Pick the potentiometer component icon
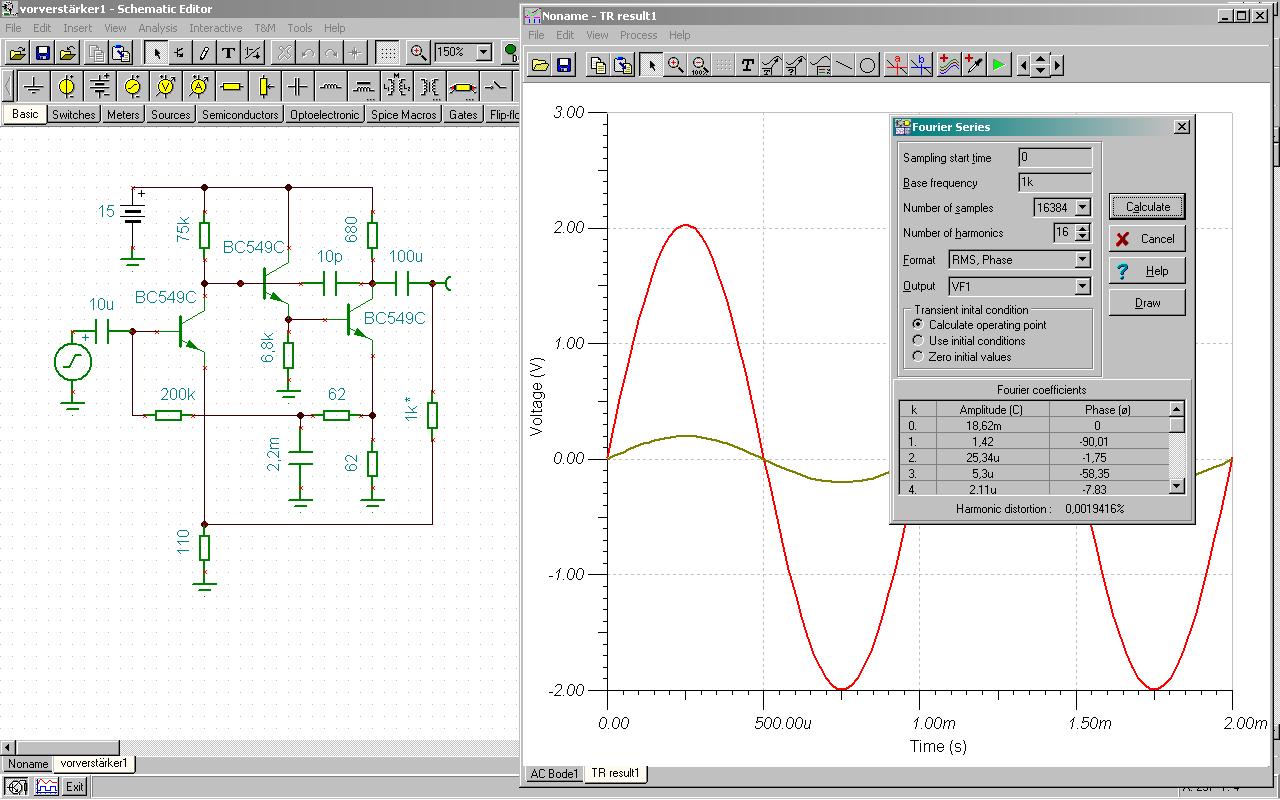The width and height of the screenshot is (1280, 800). (265, 87)
